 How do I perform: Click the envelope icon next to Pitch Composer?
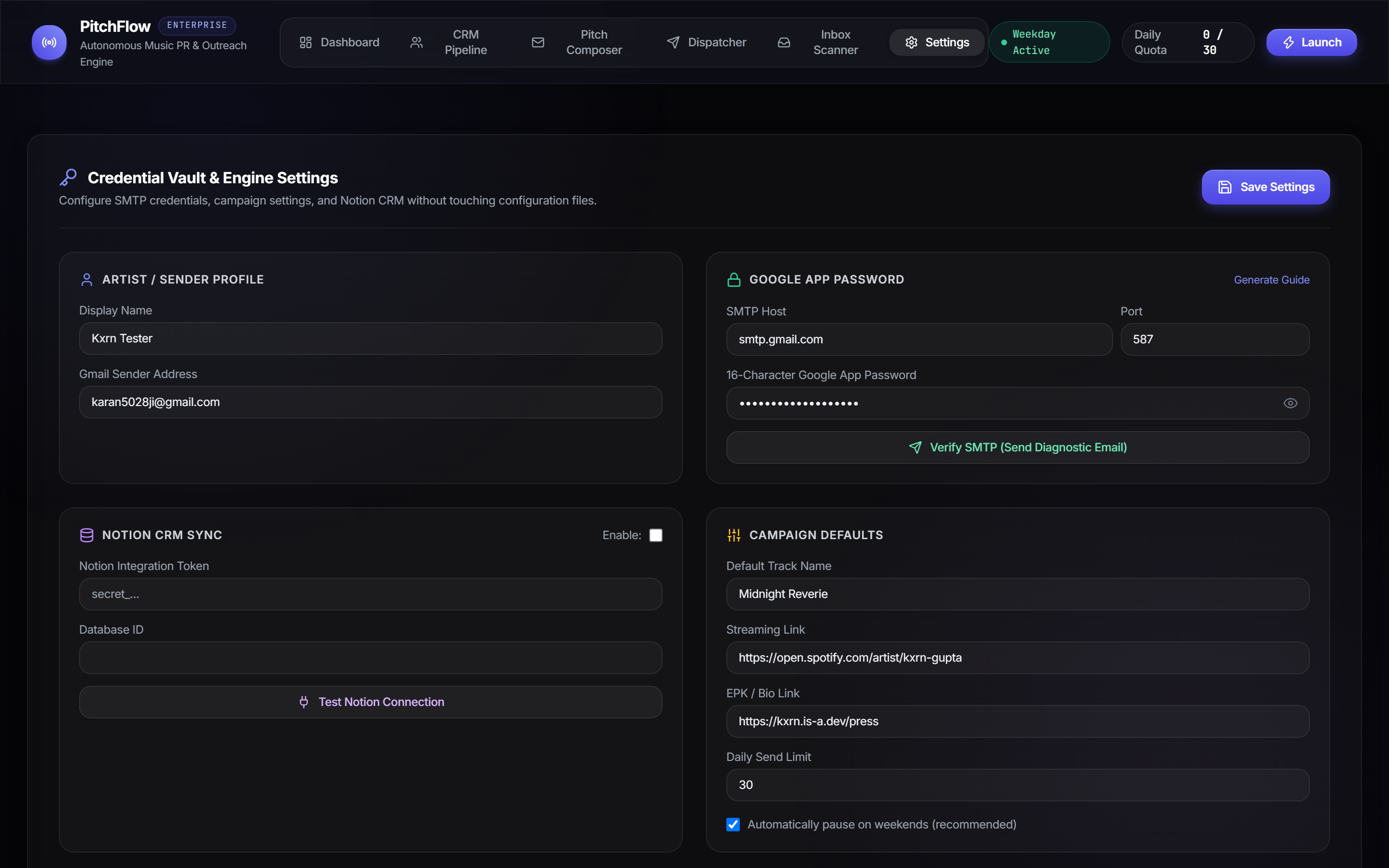538,42
